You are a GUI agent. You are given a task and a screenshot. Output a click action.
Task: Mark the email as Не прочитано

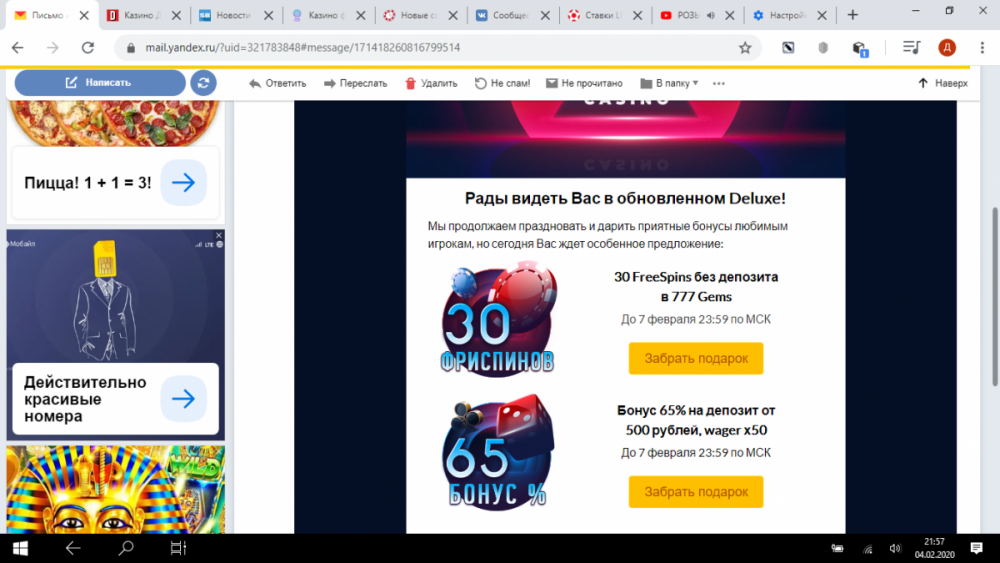(x=584, y=83)
